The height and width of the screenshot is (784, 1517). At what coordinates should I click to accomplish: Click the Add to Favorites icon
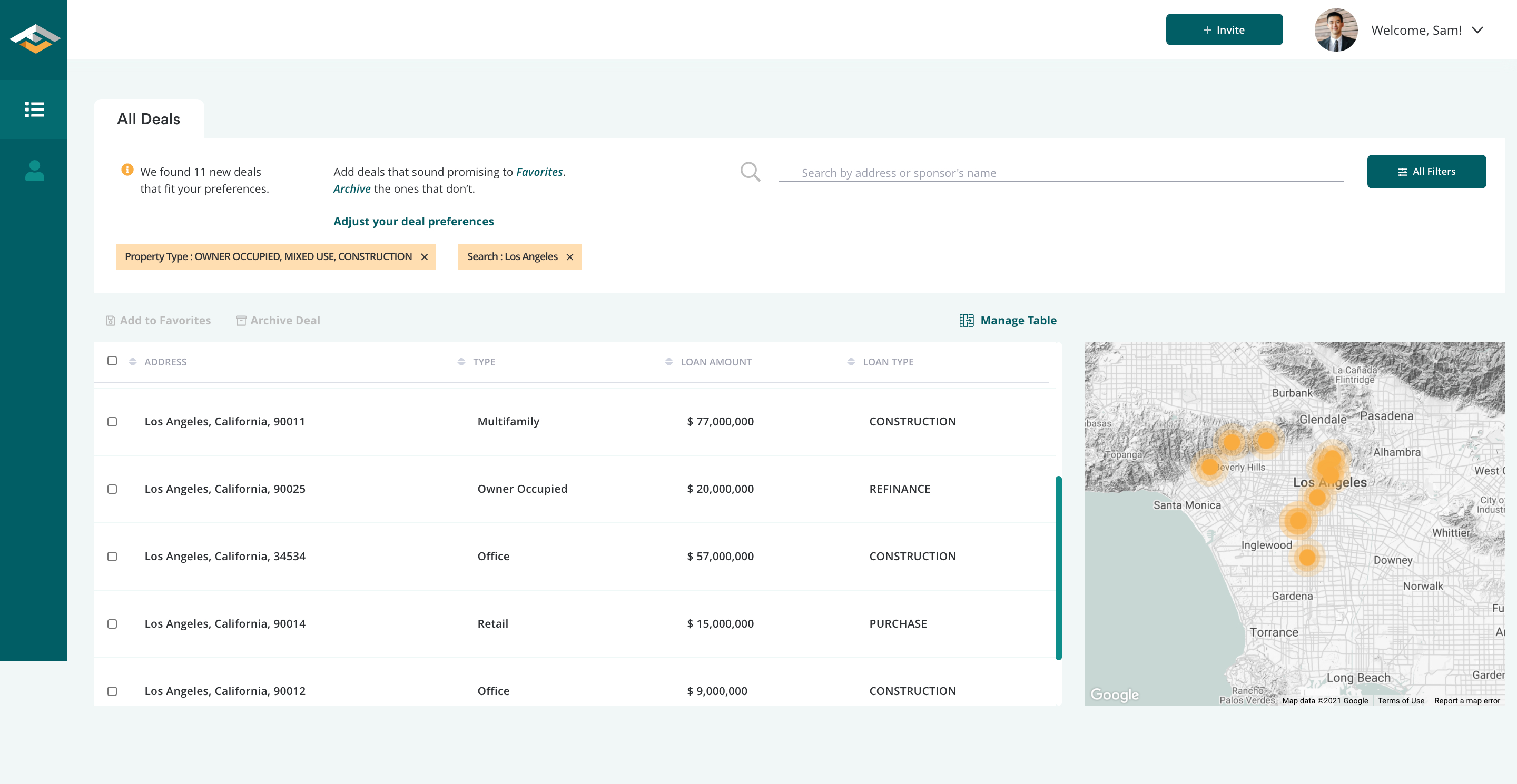[x=111, y=320]
